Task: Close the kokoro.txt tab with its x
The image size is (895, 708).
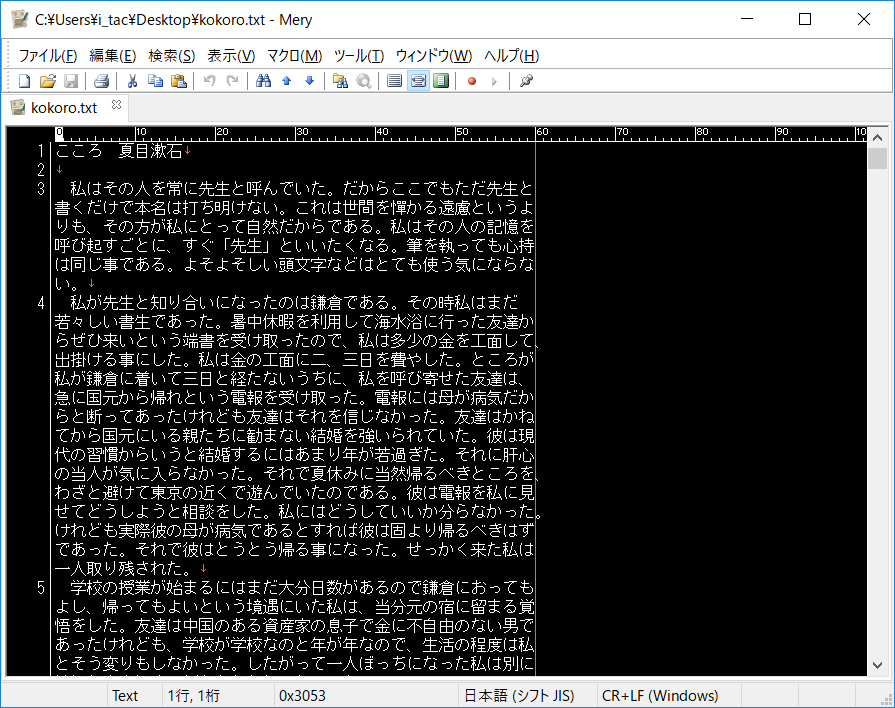Action: pos(116,104)
